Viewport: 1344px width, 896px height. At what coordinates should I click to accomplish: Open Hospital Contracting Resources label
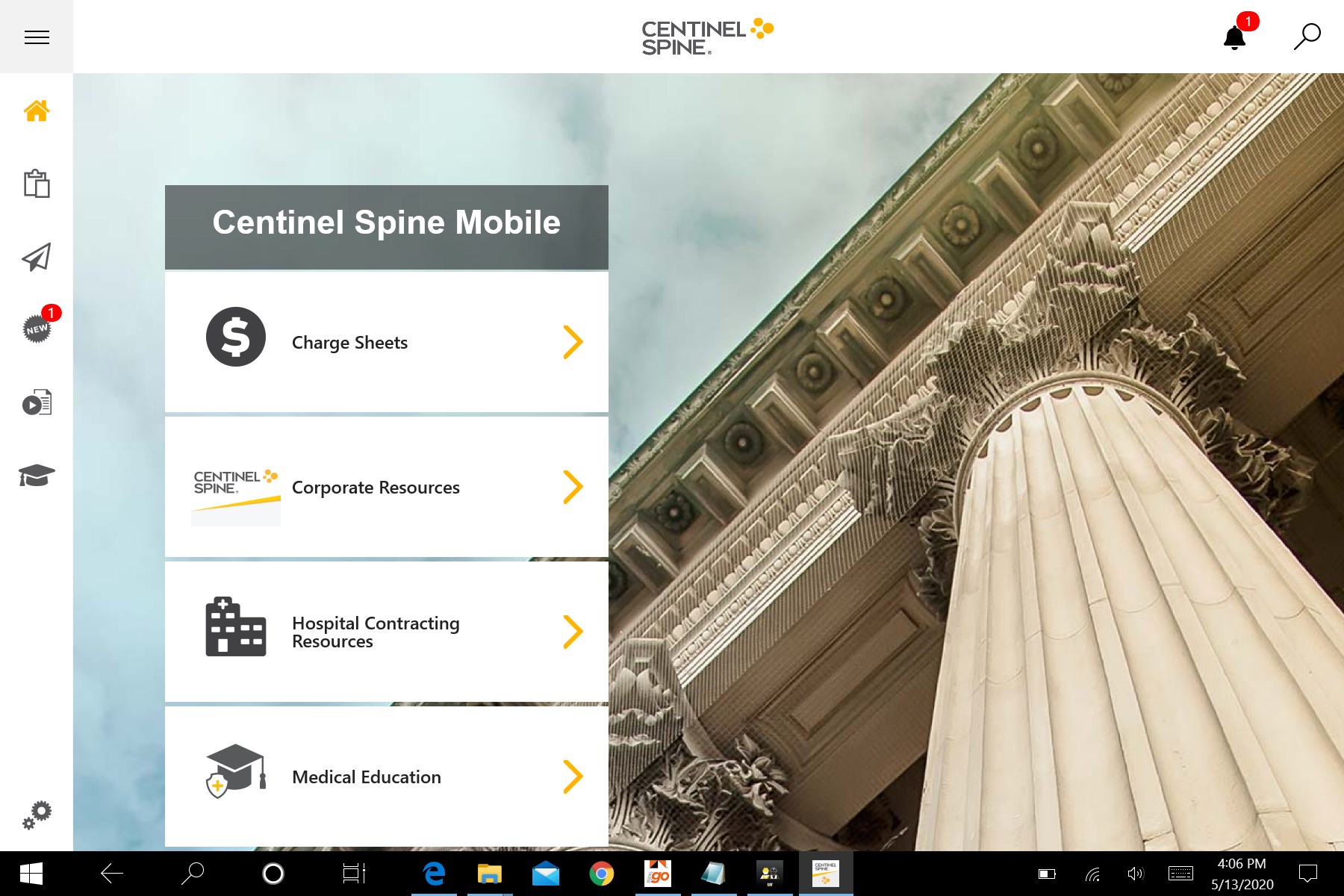(x=376, y=632)
